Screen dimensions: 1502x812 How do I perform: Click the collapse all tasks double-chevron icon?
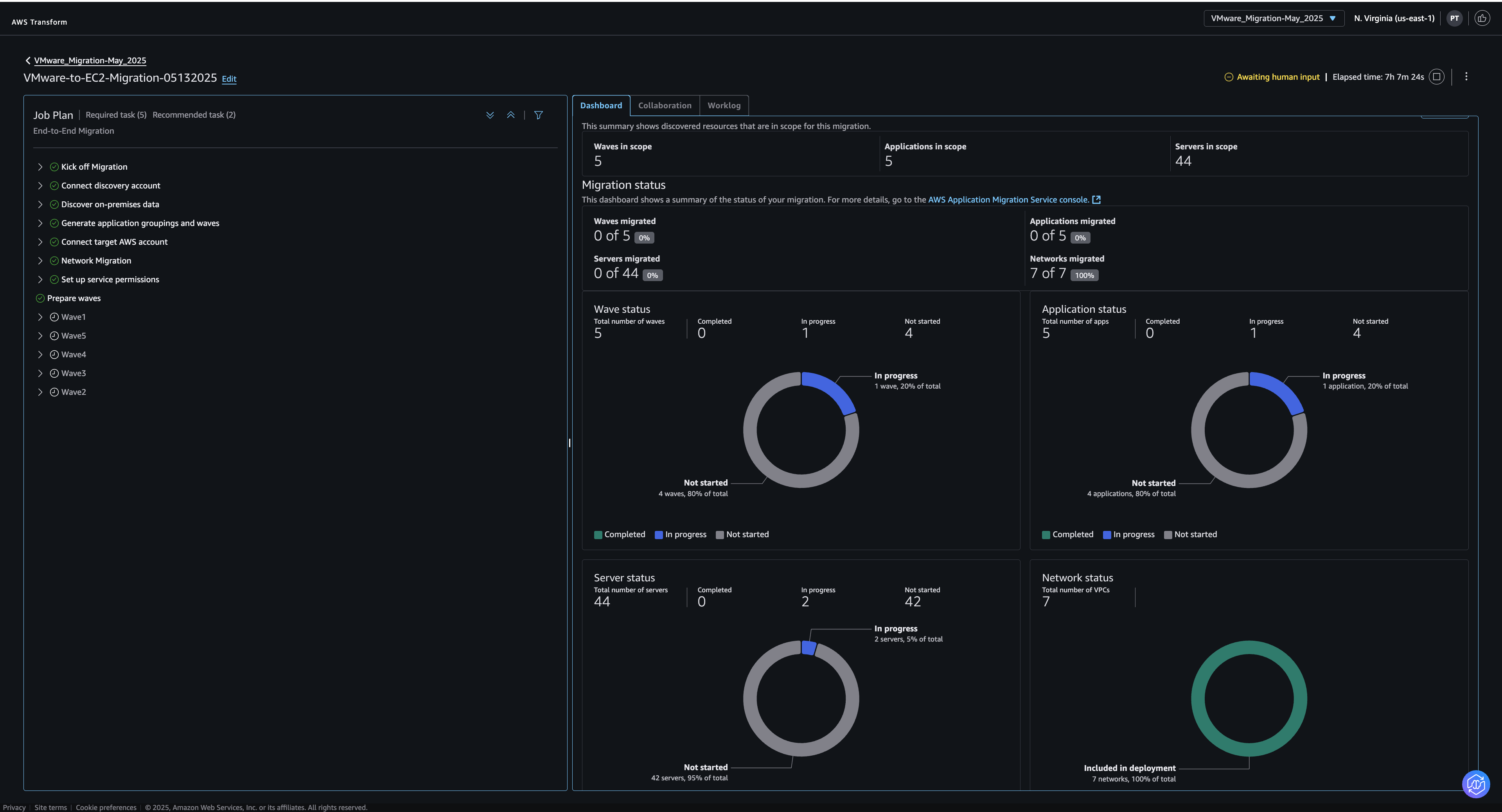point(511,115)
